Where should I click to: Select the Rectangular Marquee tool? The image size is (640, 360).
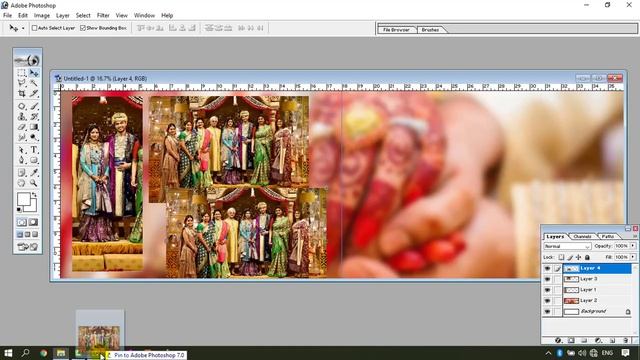click(x=22, y=73)
